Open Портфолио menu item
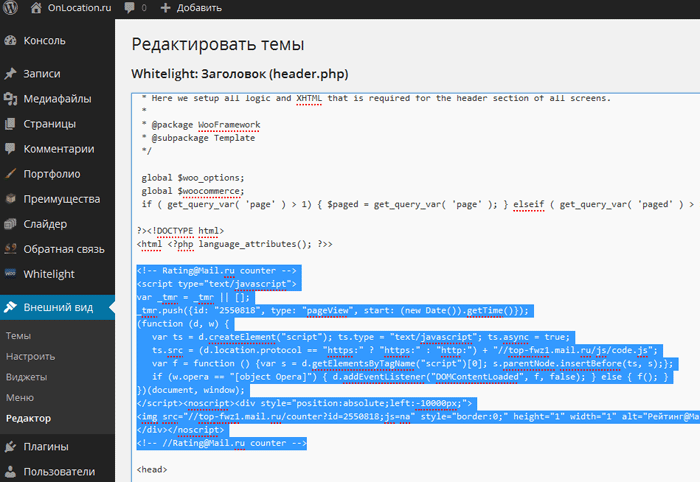This screenshot has height=482, width=700. [x=52, y=174]
